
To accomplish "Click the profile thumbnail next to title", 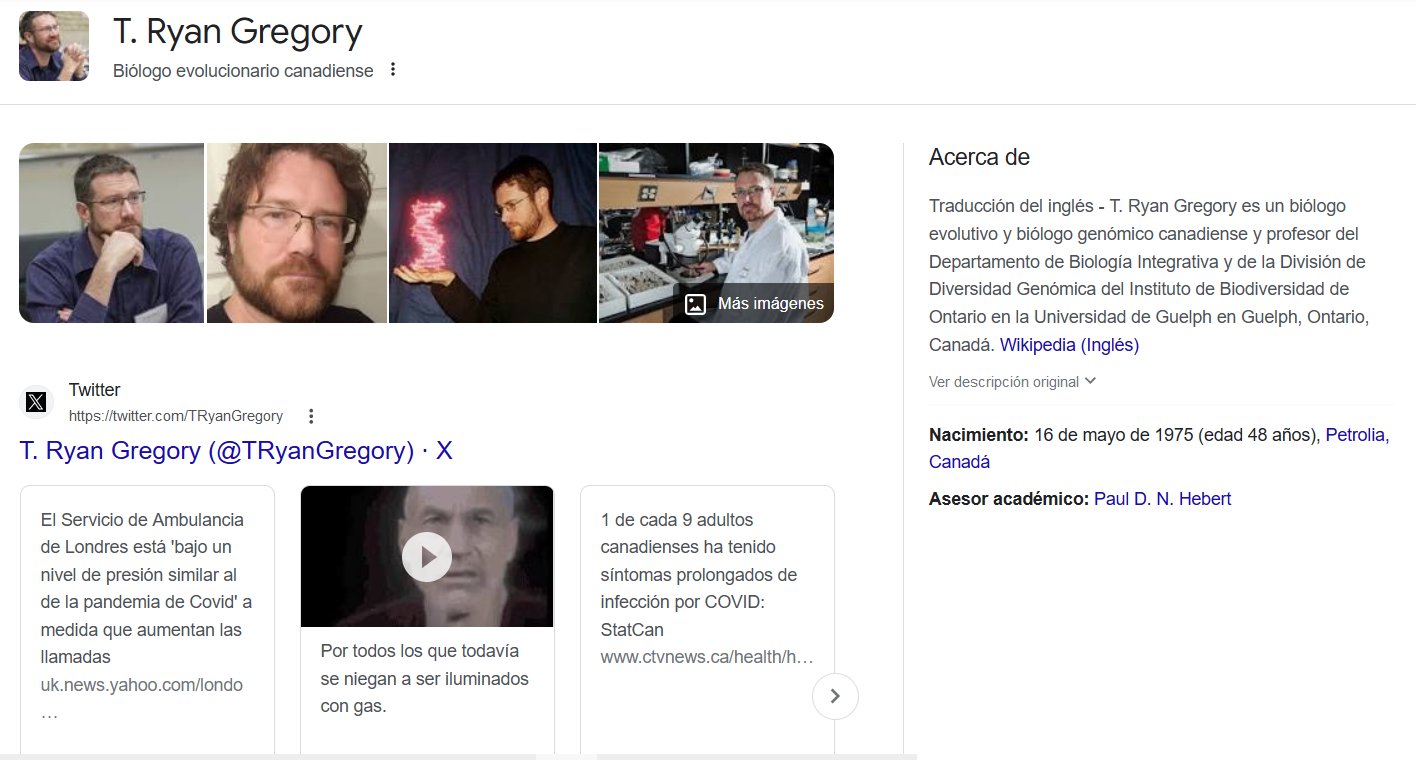I will [x=54, y=46].
